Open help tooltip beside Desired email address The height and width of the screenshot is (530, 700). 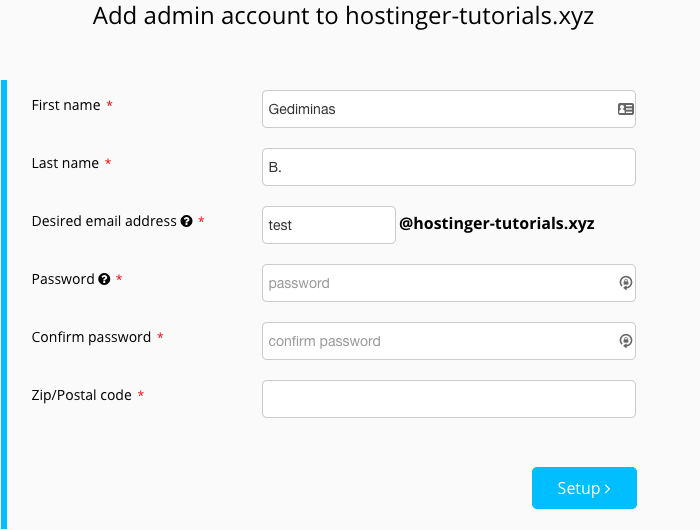coord(187,221)
